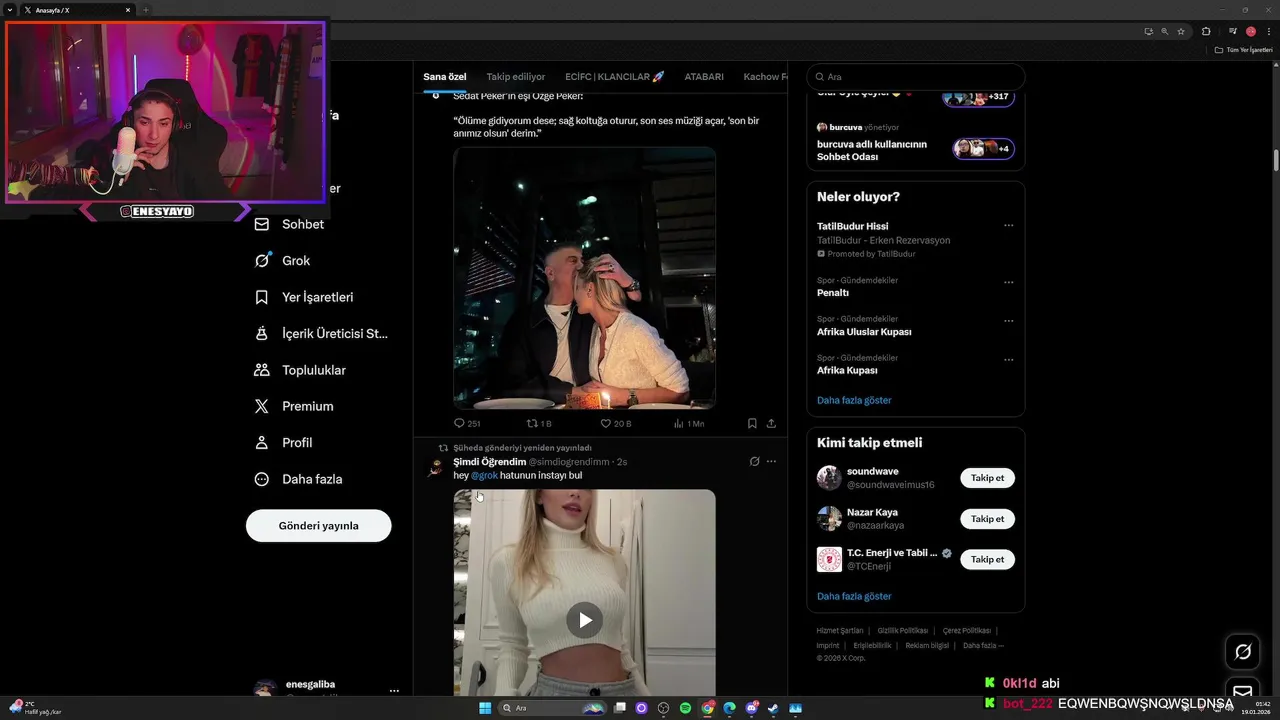
Task: Follow Nazar Kaya with Takip et
Action: pos(987,519)
